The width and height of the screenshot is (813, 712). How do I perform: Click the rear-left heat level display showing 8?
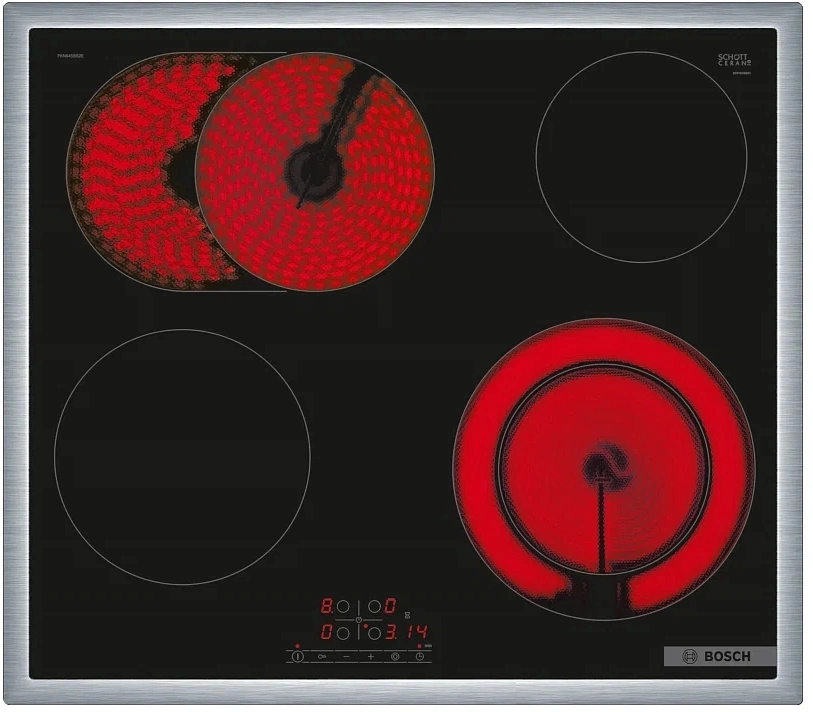tap(326, 606)
